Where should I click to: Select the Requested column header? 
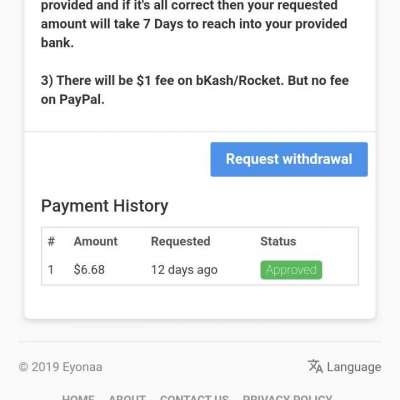[181, 241]
